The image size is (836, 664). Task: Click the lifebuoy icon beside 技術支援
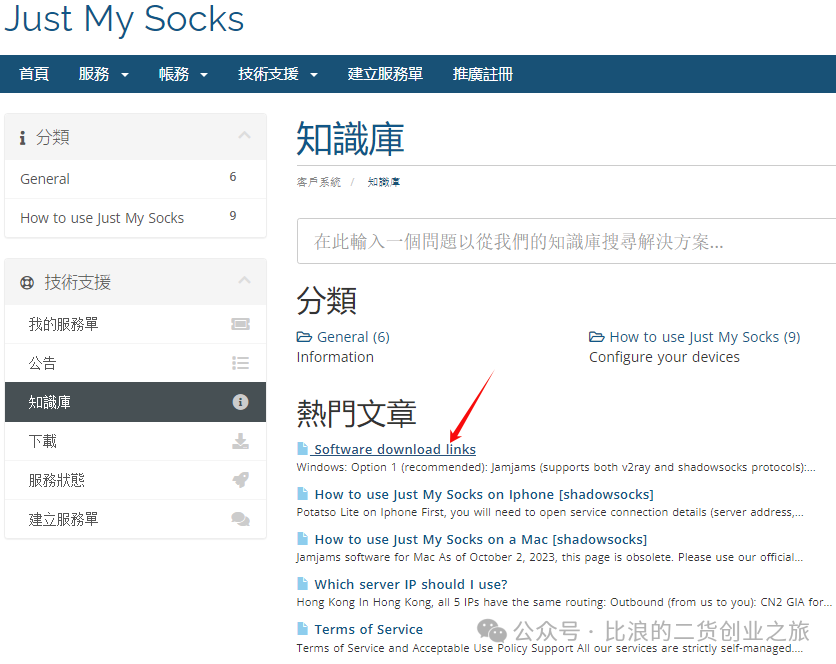click(27, 283)
